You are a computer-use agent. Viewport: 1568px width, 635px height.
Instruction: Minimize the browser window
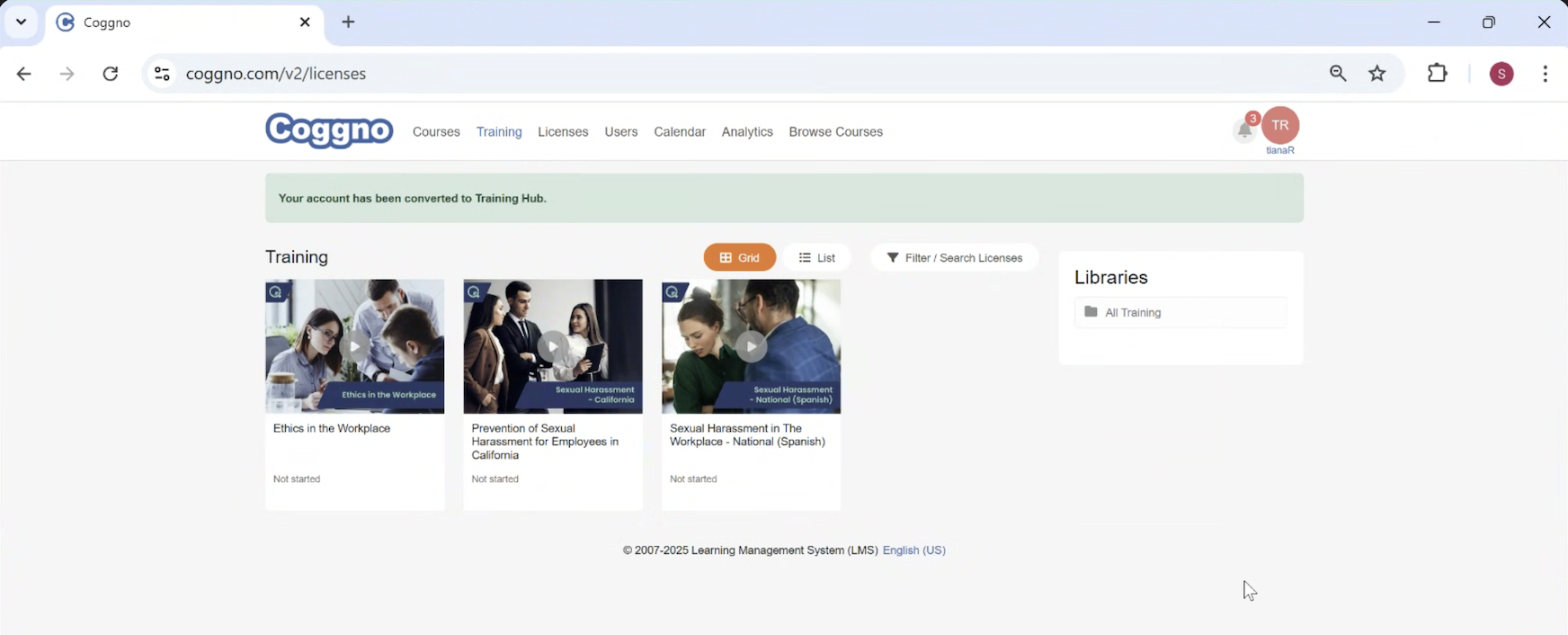pyautogui.click(x=1434, y=22)
